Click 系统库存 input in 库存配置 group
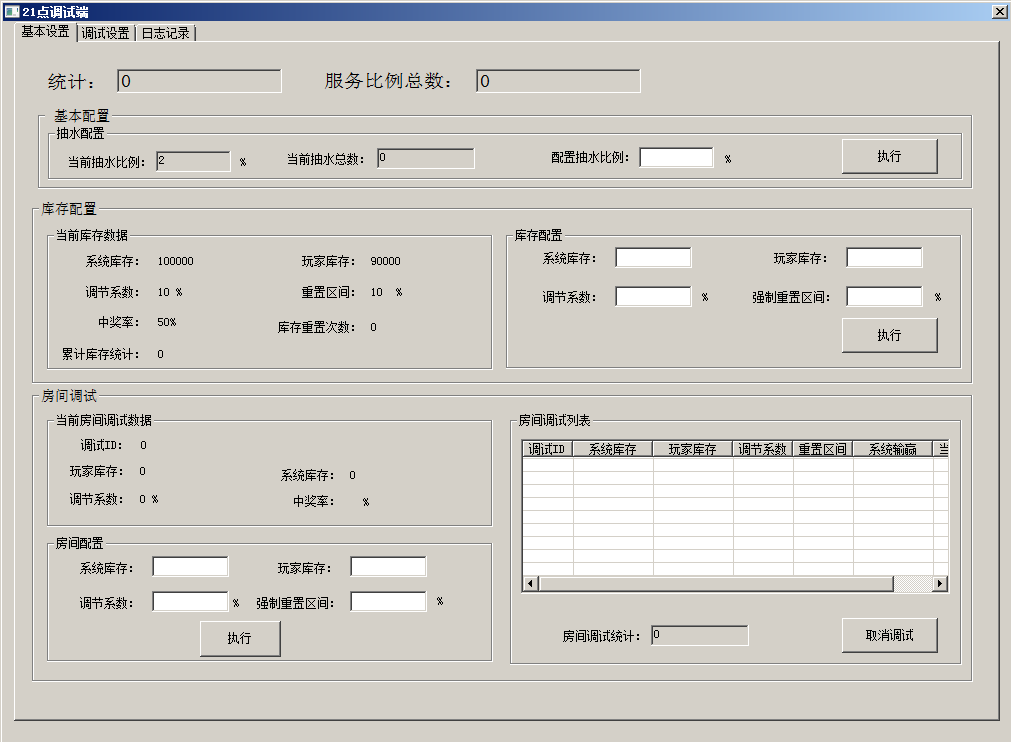This screenshot has height=742, width=1011. click(x=653, y=258)
